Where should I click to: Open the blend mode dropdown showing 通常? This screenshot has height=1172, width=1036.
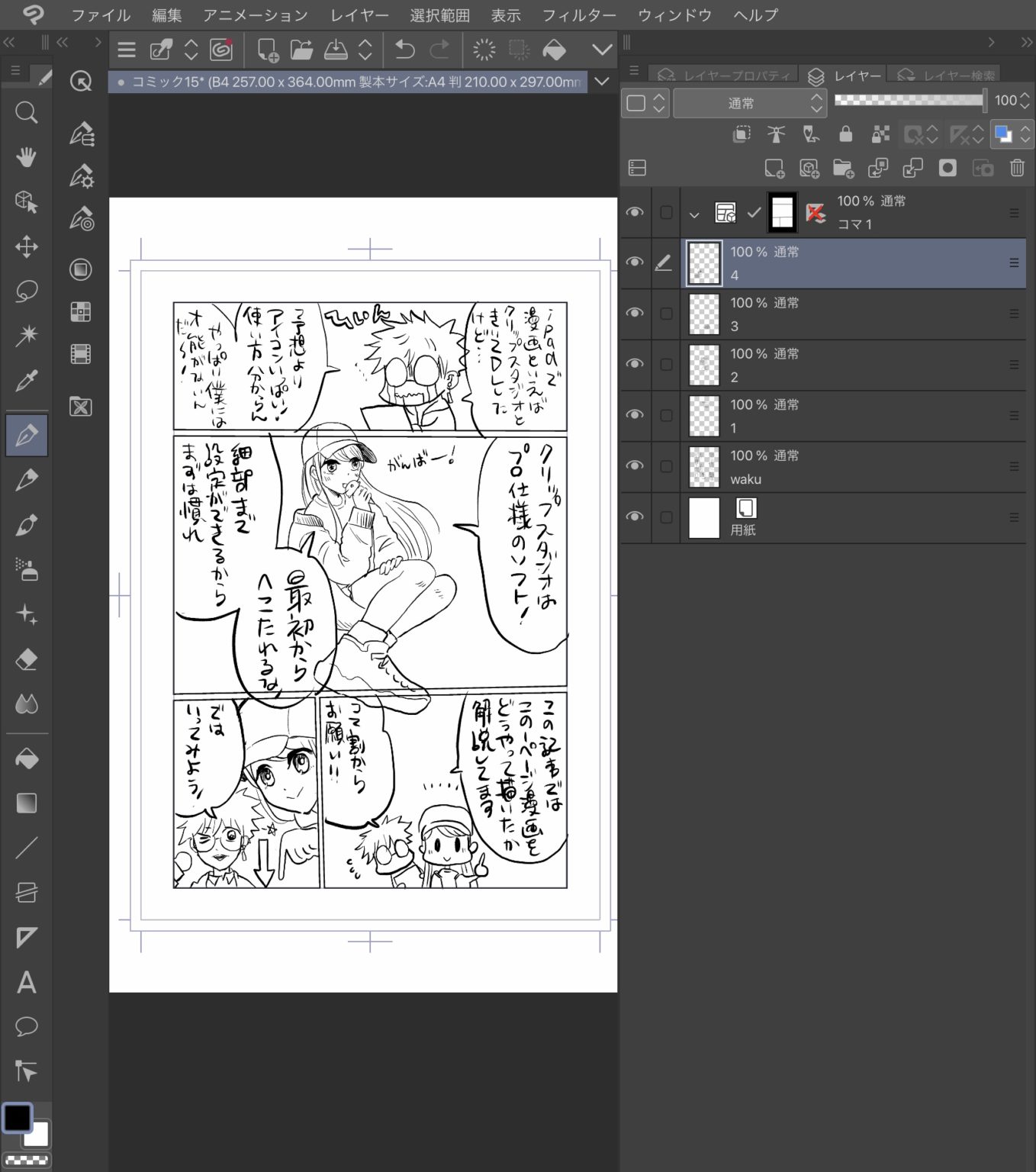click(x=750, y=102)
